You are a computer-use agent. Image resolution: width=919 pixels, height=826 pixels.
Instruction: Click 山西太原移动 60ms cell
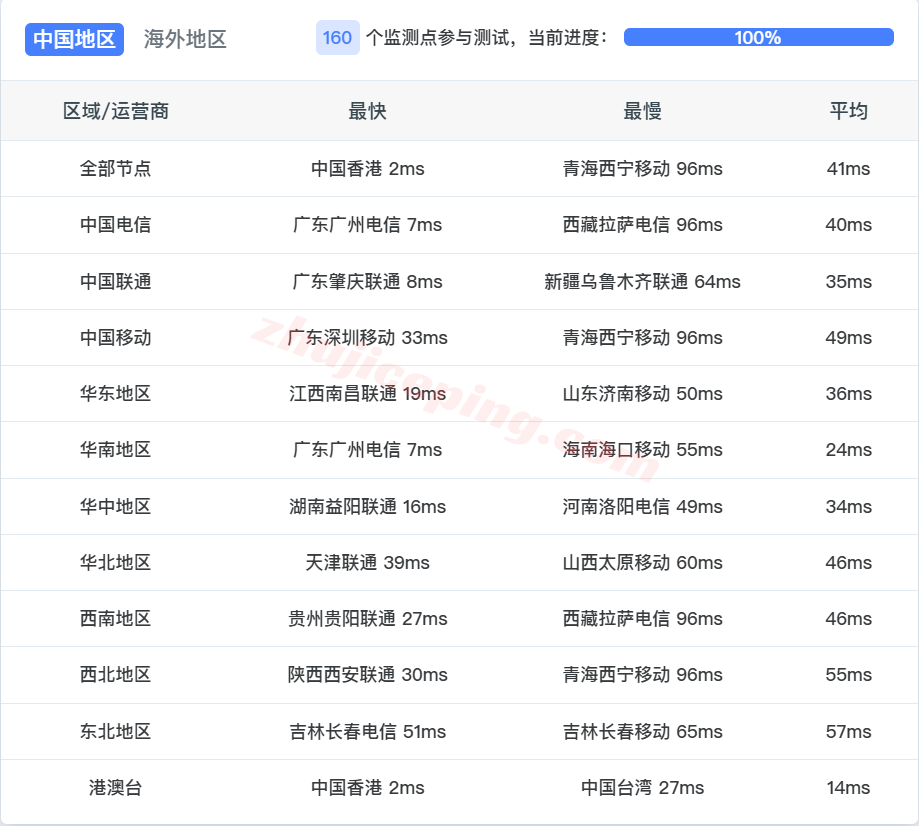click(642, 563)
